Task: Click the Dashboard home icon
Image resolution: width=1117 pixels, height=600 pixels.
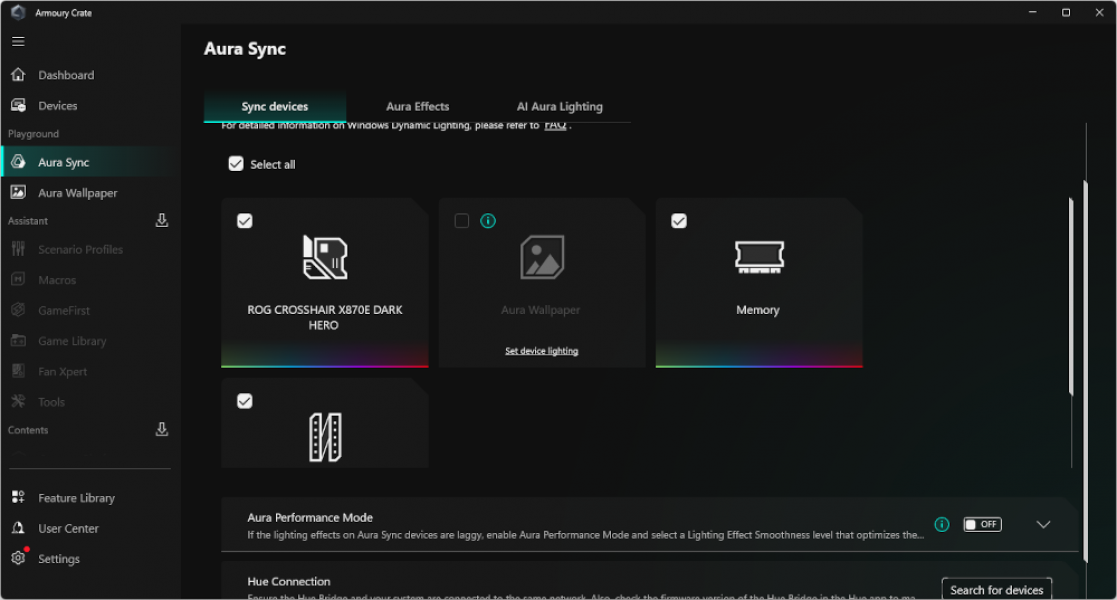Action: 18,74
